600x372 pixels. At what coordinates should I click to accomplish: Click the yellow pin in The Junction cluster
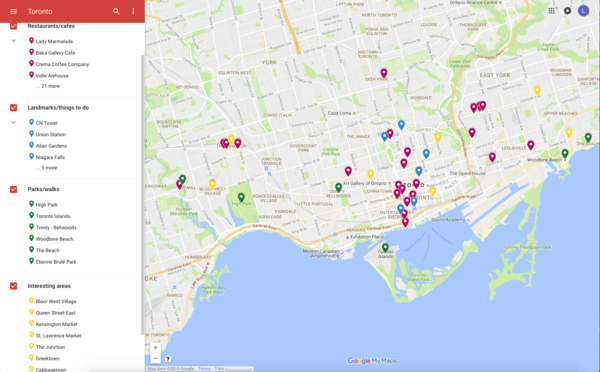[231, 139]
